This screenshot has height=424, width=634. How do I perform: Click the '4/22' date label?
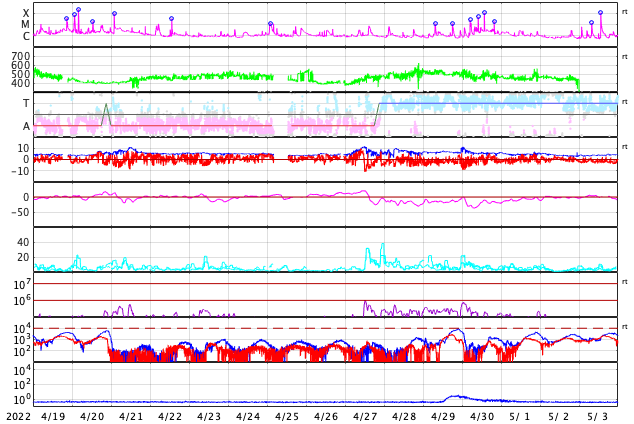pos(170,416)
